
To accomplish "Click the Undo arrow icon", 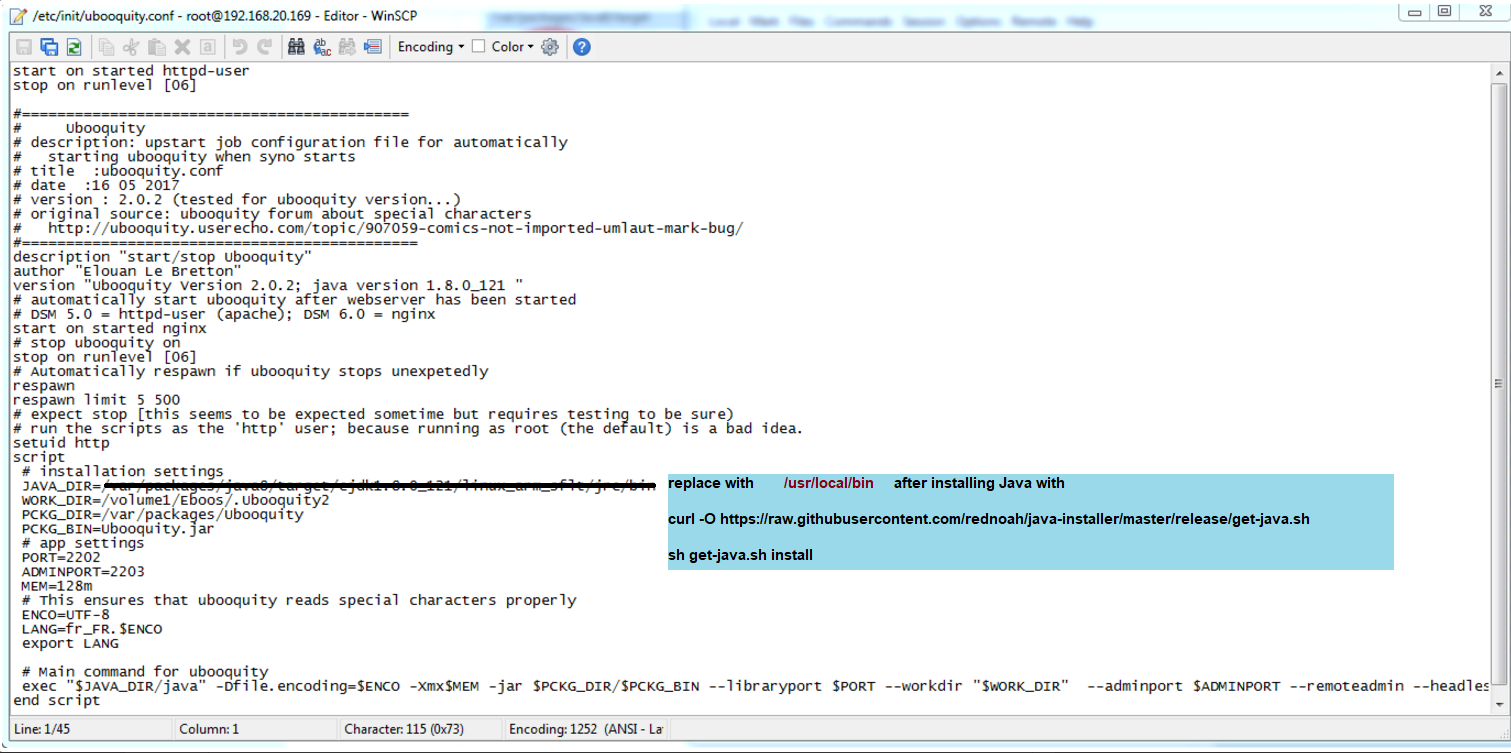I will pyautogui.click(x=239, y=47).
